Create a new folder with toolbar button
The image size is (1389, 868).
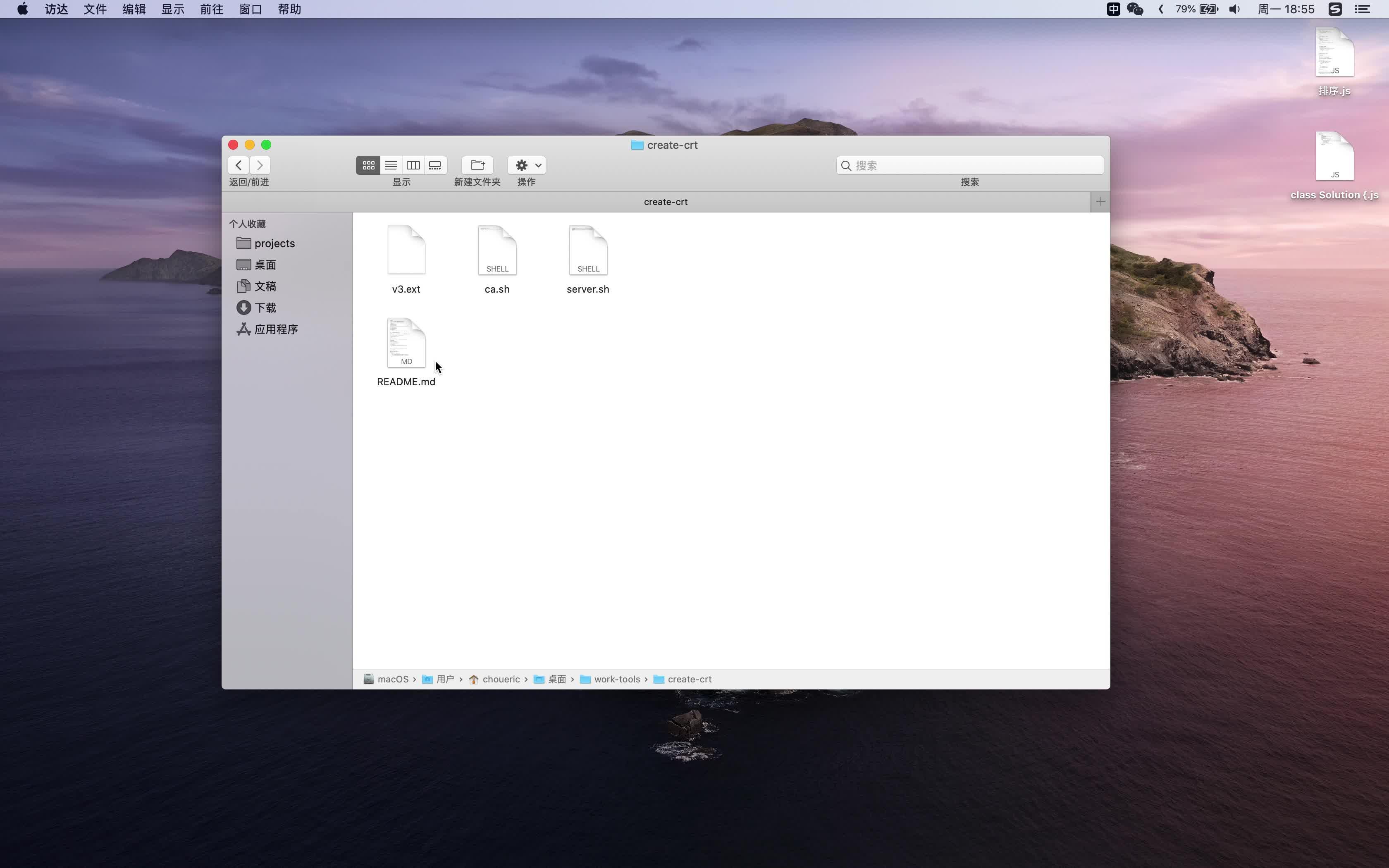[477, 165]
